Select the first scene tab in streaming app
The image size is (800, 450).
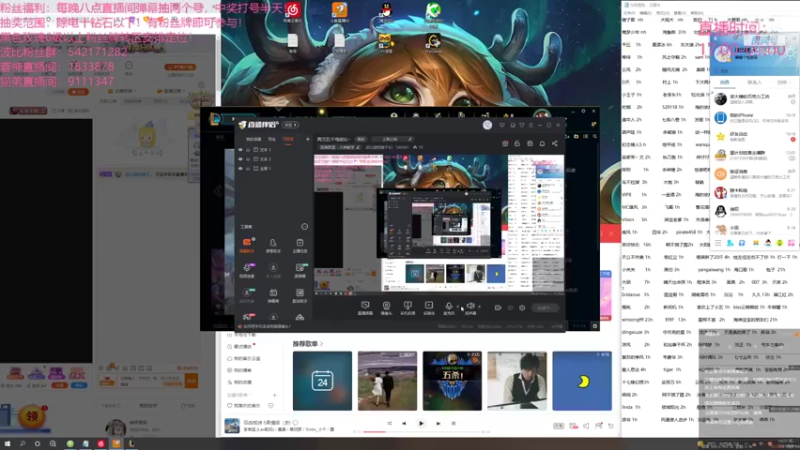[x=254, y=139]
